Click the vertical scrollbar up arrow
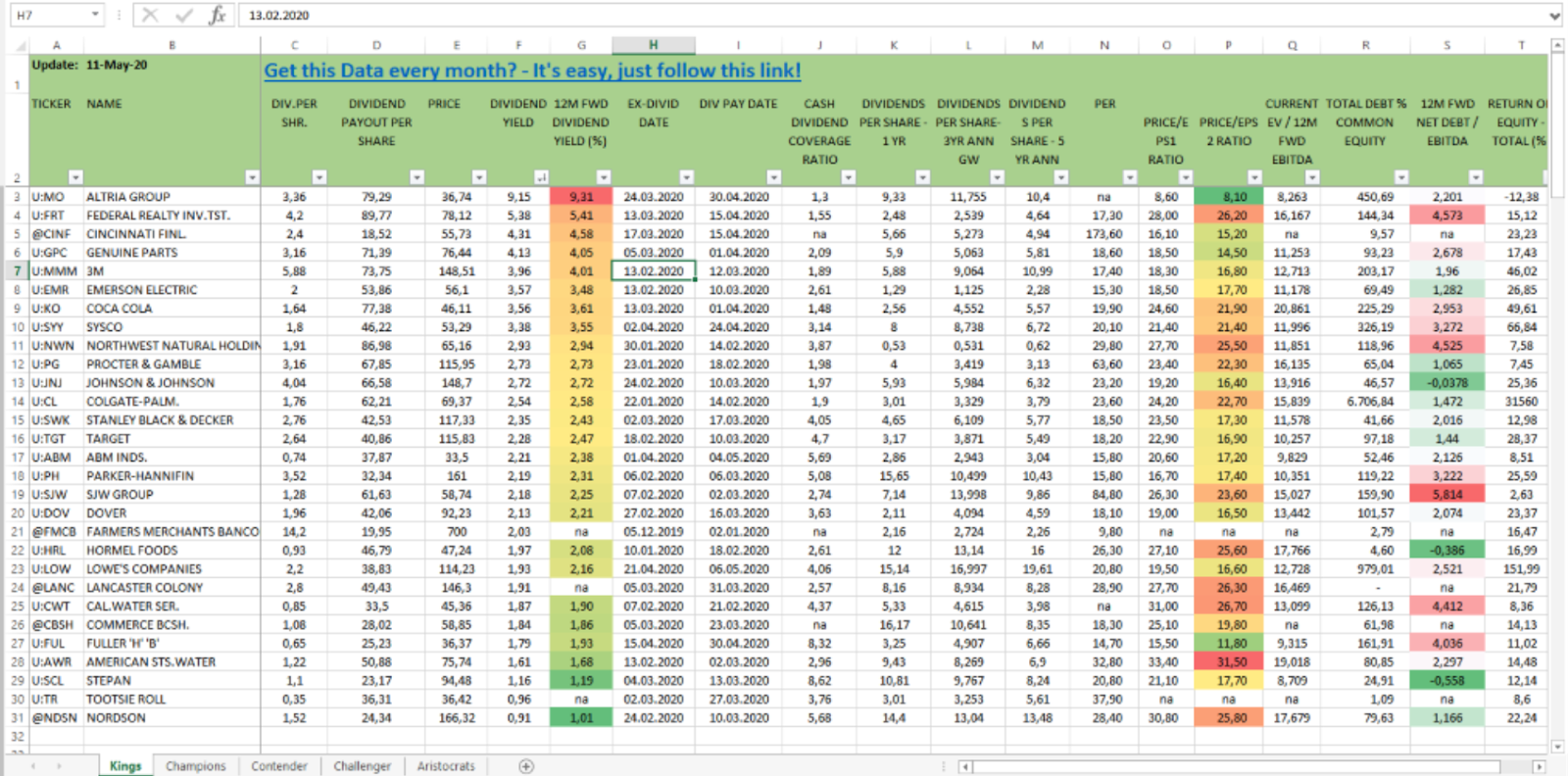The image size is (1568, 776). coord(1557,45)
